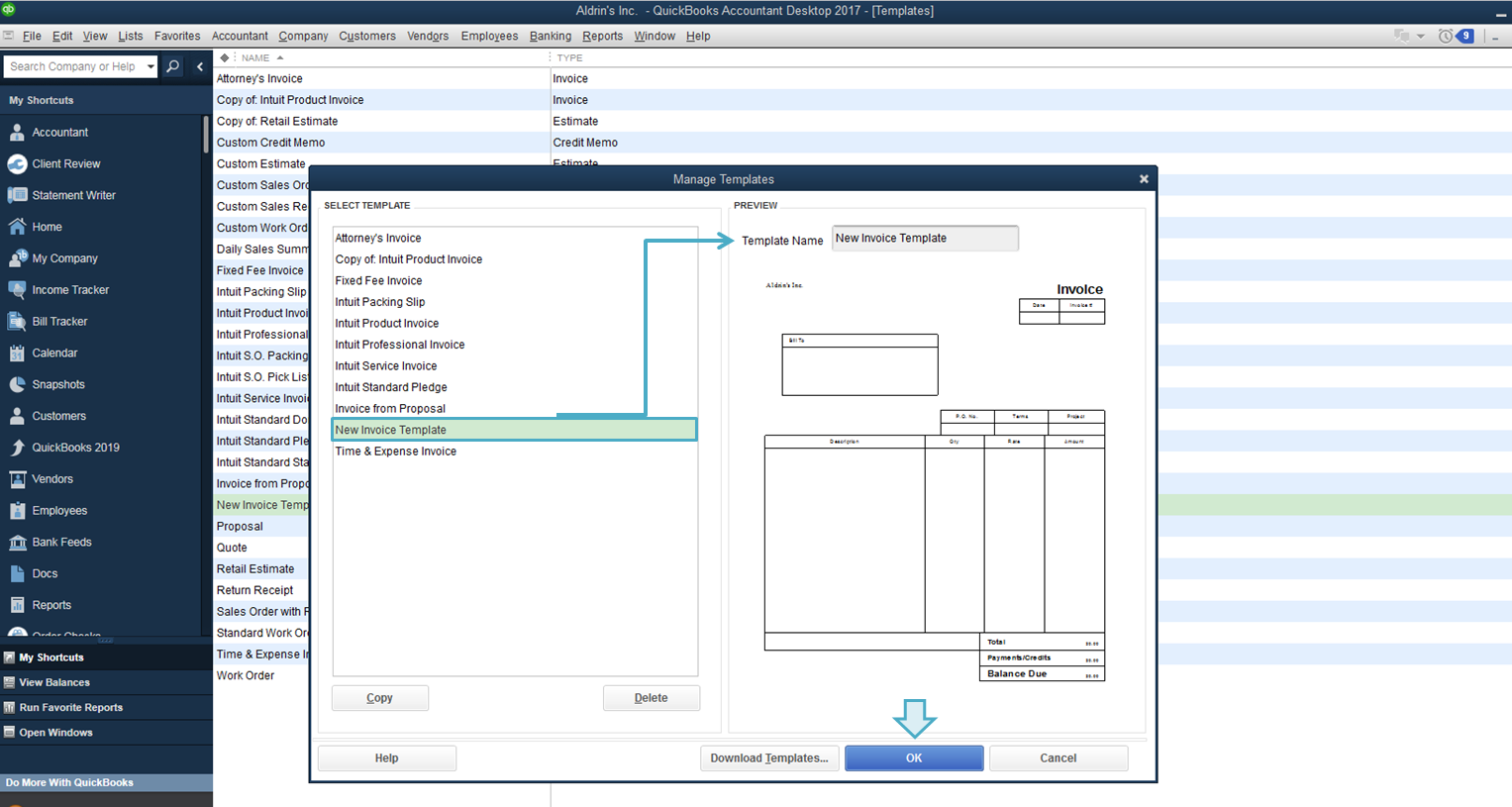Click Cancel in Manage Templates
Image resolution: width=1512 pixels, height=807 pixels.
click(1058, 758)
